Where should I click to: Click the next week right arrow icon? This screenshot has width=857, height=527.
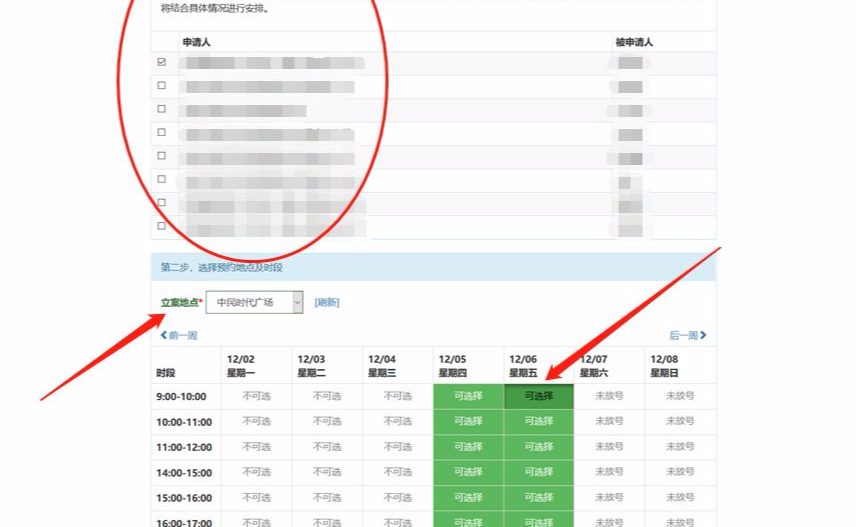click(704, 336)
